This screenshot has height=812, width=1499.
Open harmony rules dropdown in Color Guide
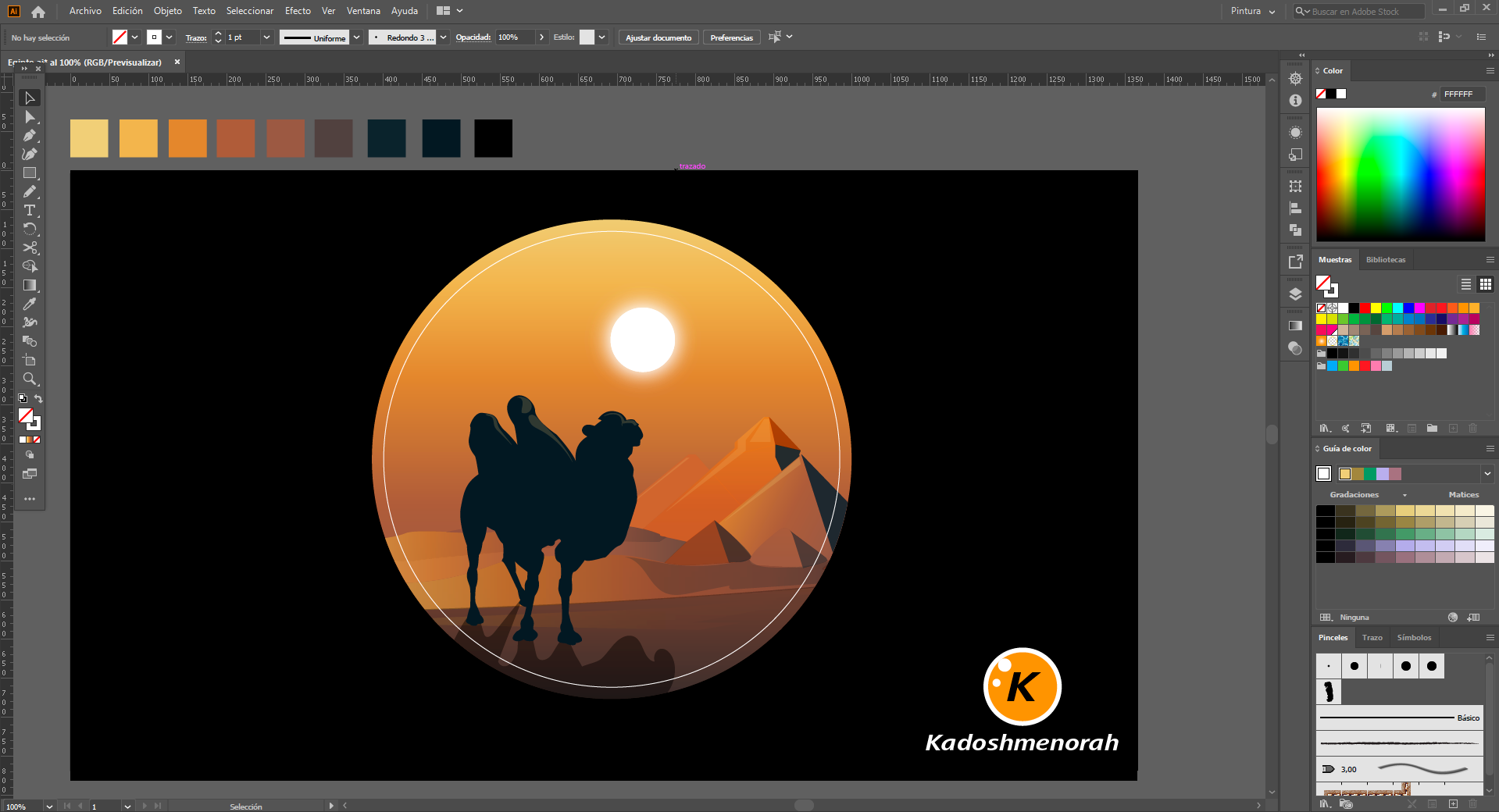click(1487, 474)
